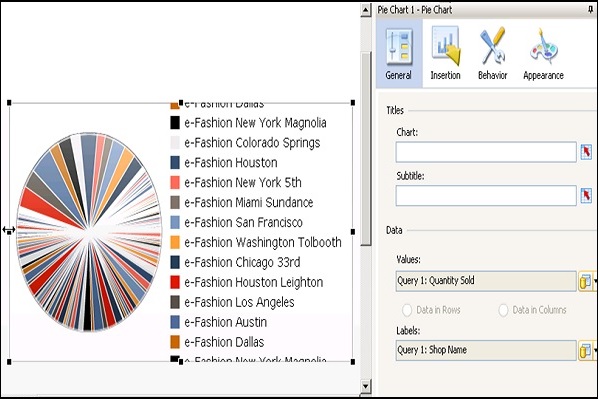Click the Chart title input field
The height and width of the screenshot is (399, 600).
486,152
